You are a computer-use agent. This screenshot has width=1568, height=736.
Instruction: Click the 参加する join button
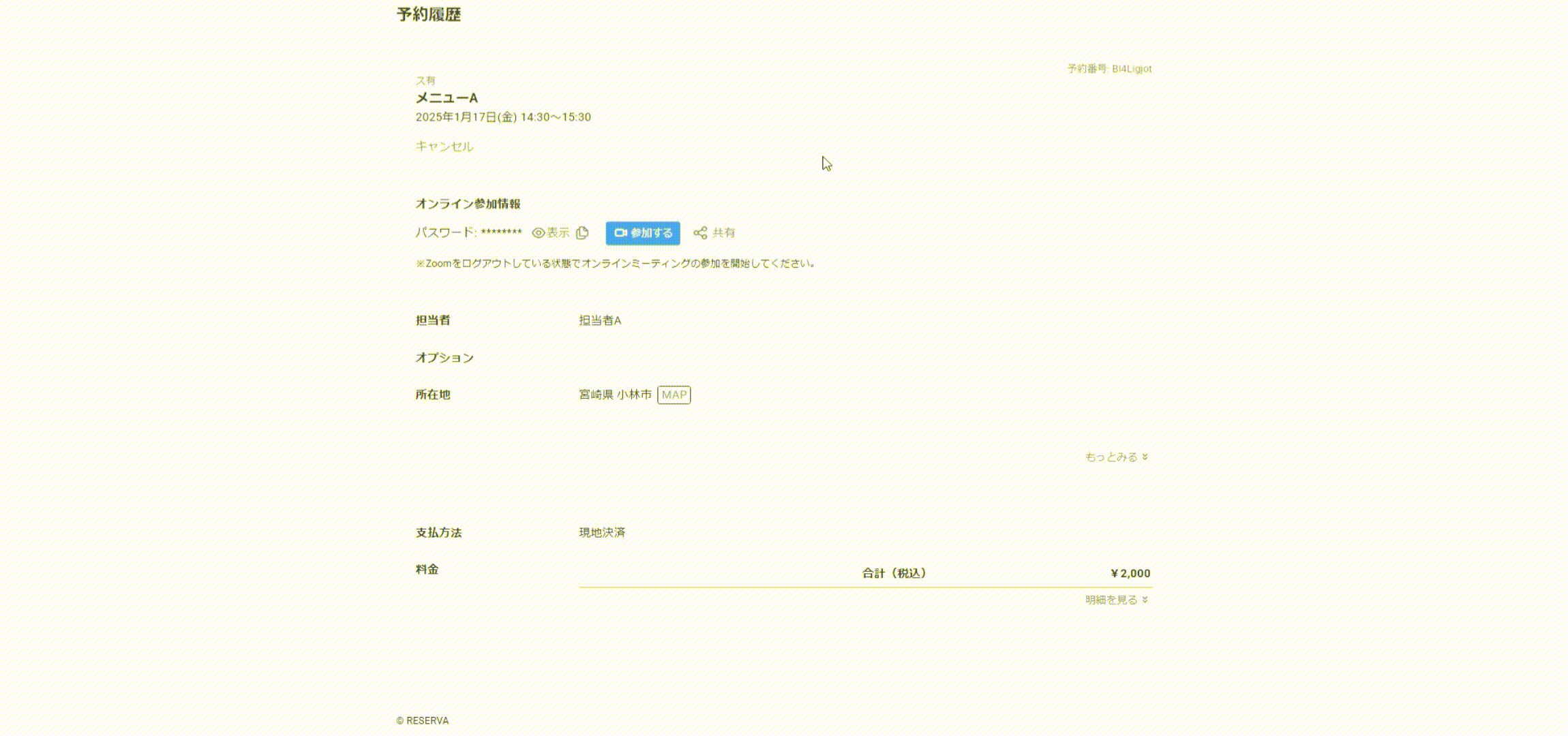pyautogui.click(x=643, y=233)
